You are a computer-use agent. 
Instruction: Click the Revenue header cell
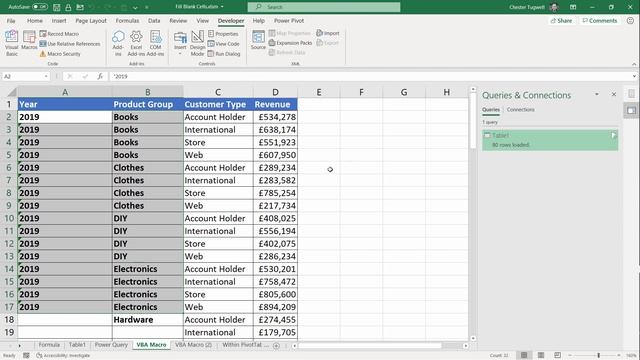276,104
